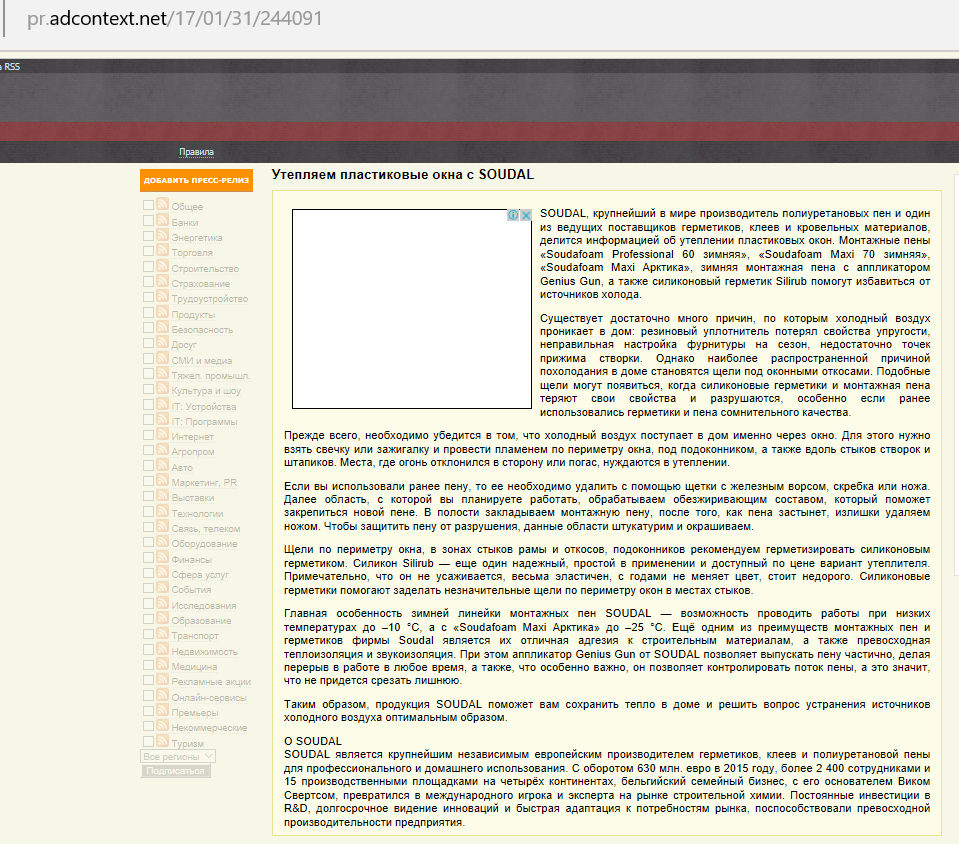Tick the Банки checkbox
The height and width of the screenshot is (844, 959).
(149, 221)
